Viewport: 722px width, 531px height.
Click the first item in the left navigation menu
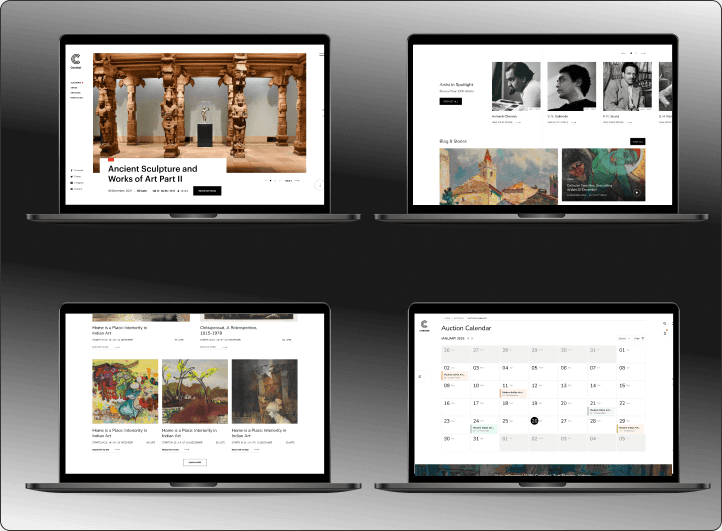tap(76, 82)
